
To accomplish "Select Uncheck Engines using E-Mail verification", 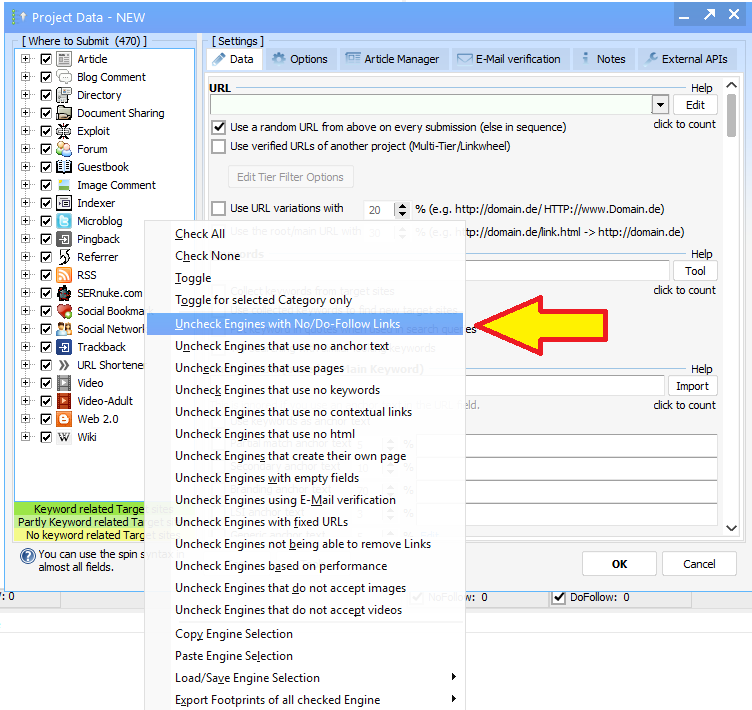I will click(x=306, y=500).
